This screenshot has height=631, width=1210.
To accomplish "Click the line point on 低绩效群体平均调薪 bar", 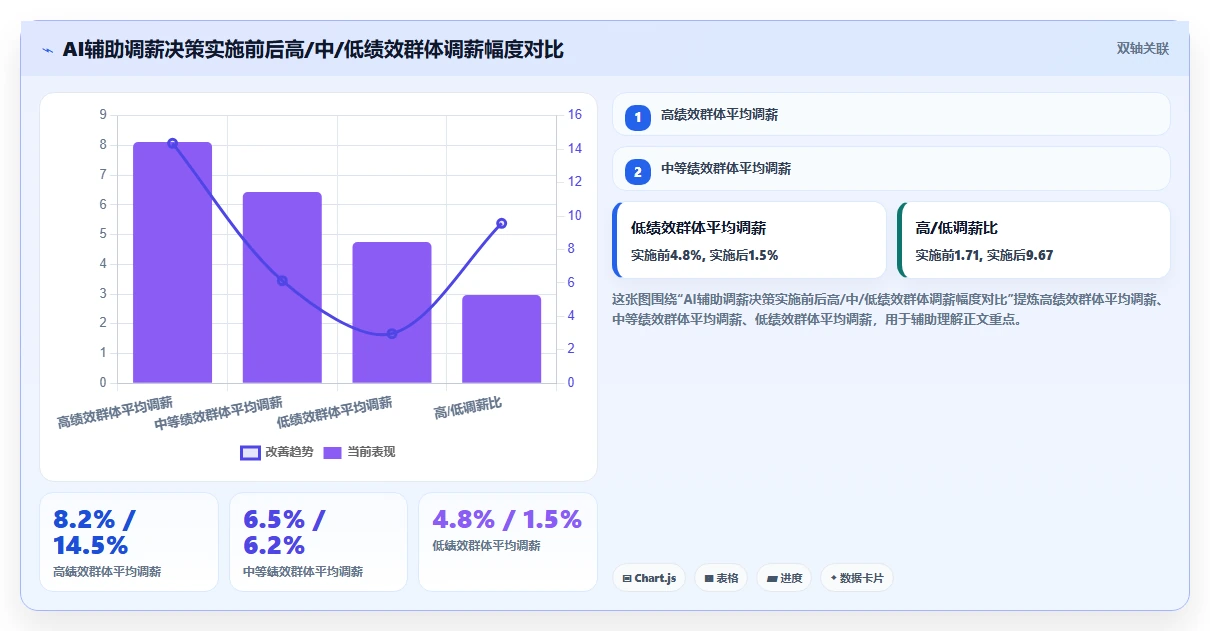I will click(x=392, y=334).
